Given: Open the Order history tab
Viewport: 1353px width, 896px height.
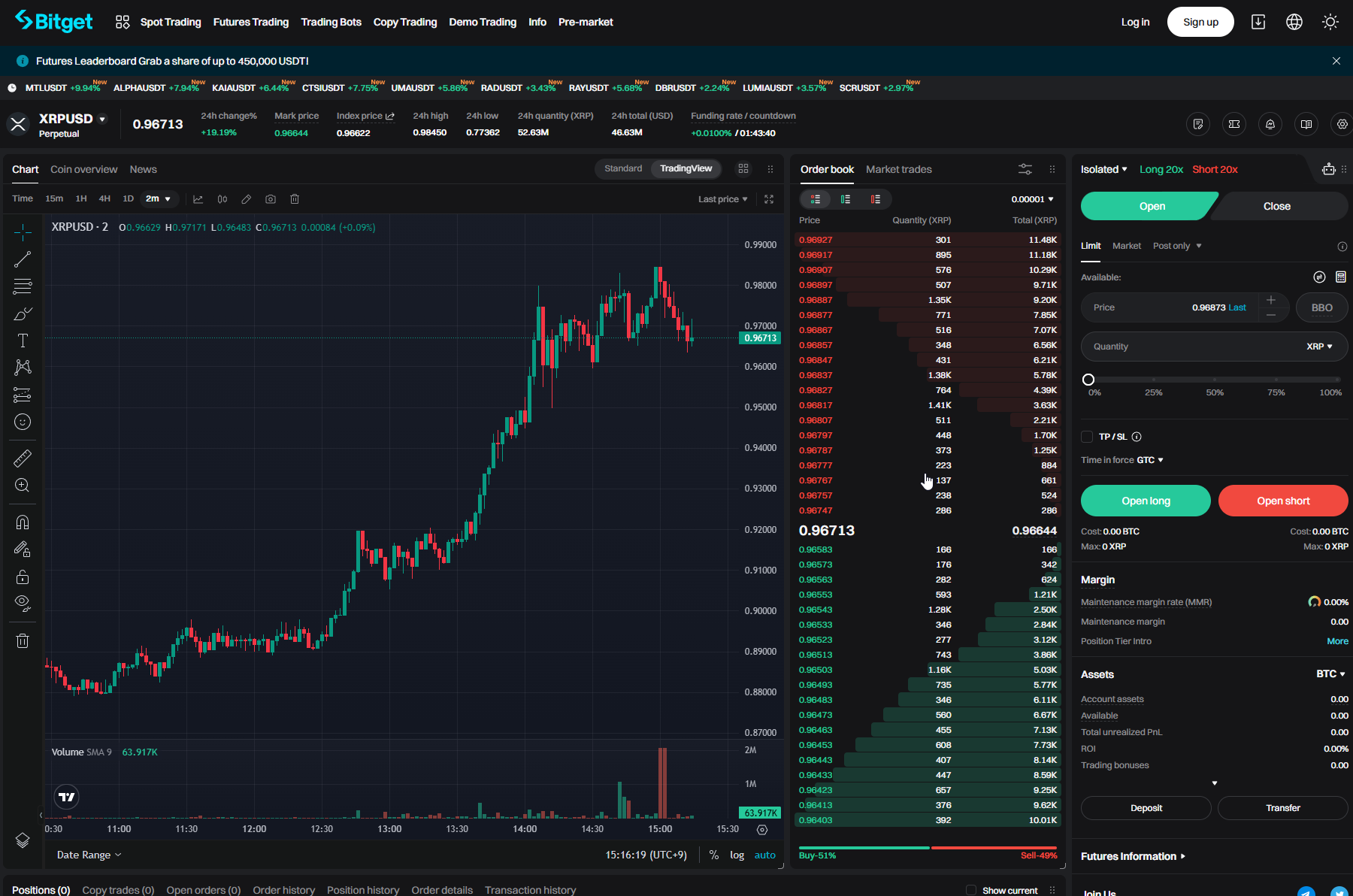Looking at the screenshot, I should (x=283, y=890).
